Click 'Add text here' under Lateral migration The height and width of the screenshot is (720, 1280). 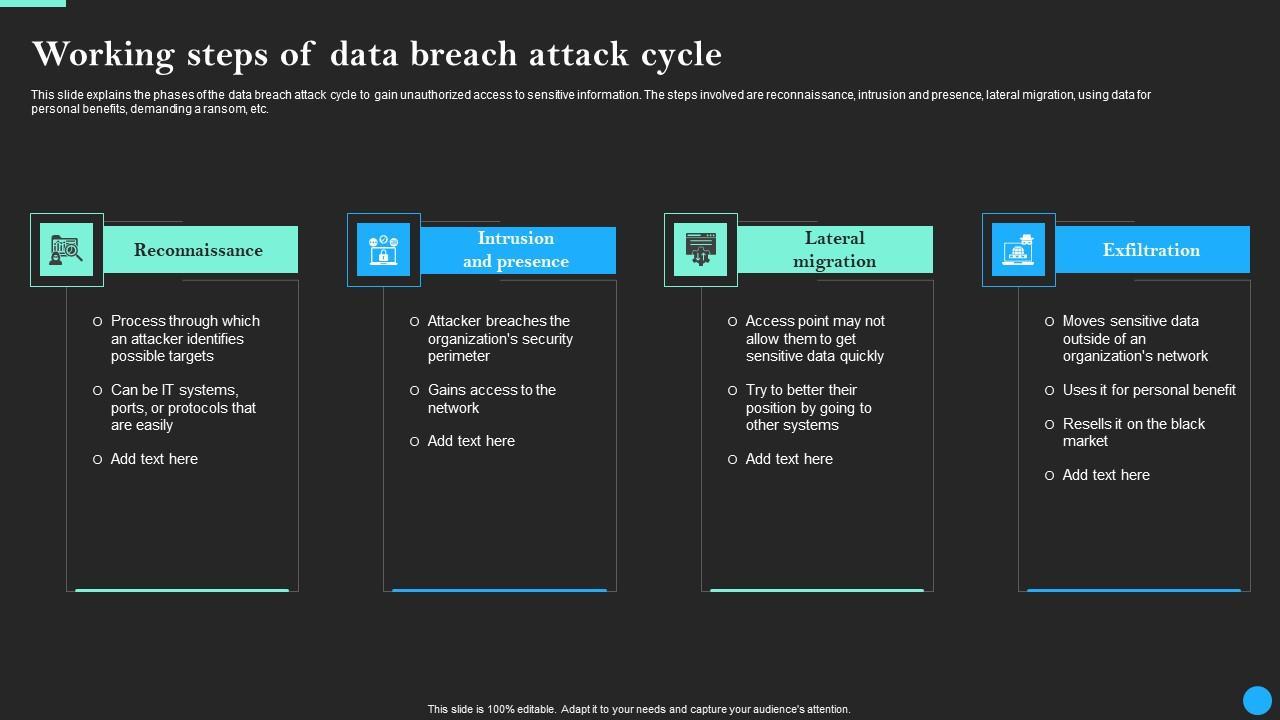[789, 459]
